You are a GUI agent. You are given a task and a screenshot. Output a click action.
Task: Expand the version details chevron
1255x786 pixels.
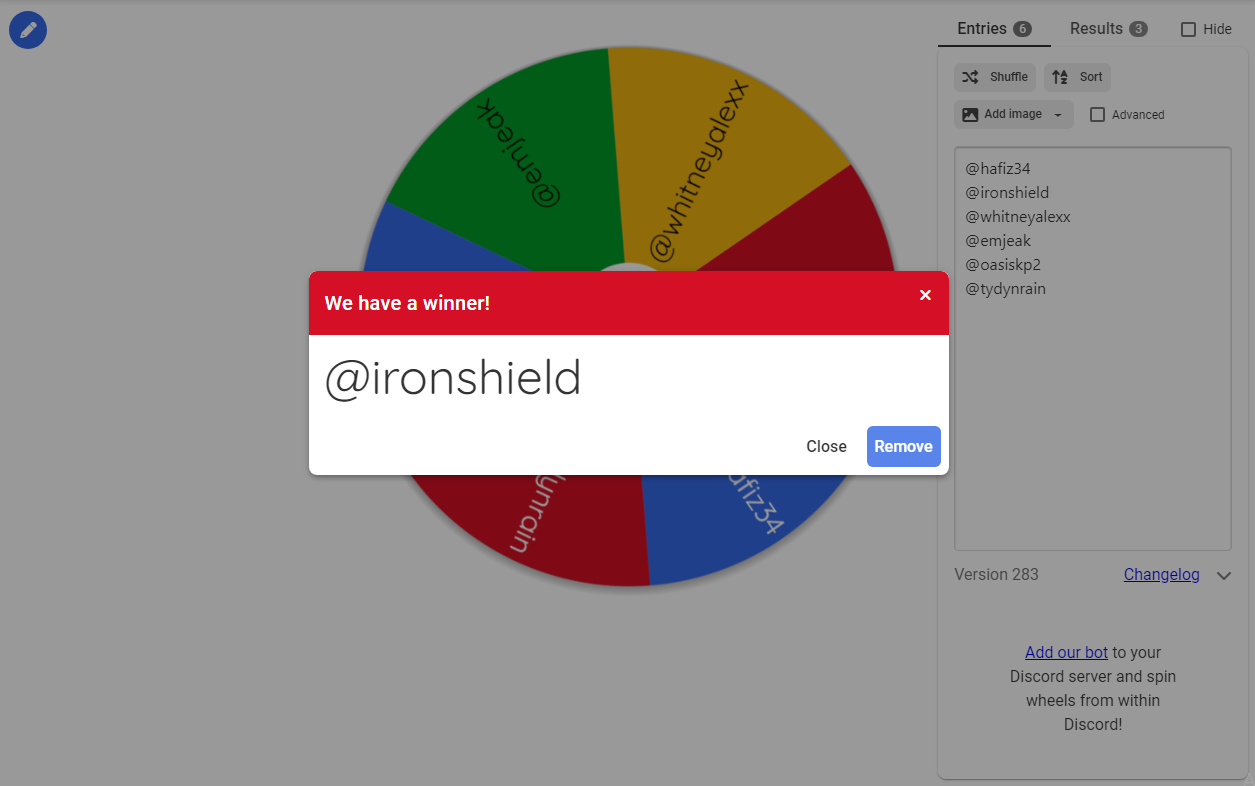(x=1223, y=576)
